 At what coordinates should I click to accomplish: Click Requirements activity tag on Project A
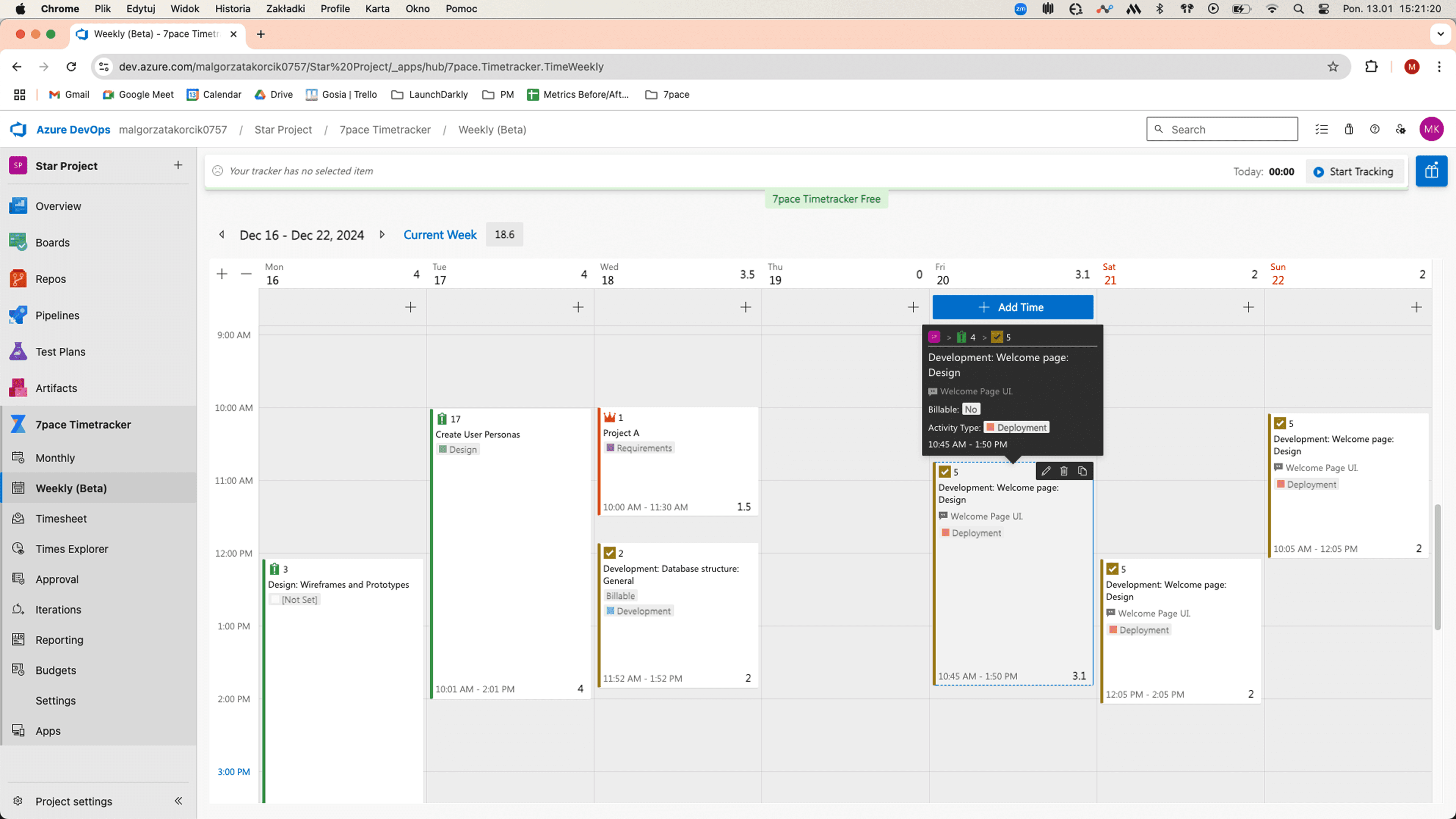pyautogui.click(x=639, y=448)
